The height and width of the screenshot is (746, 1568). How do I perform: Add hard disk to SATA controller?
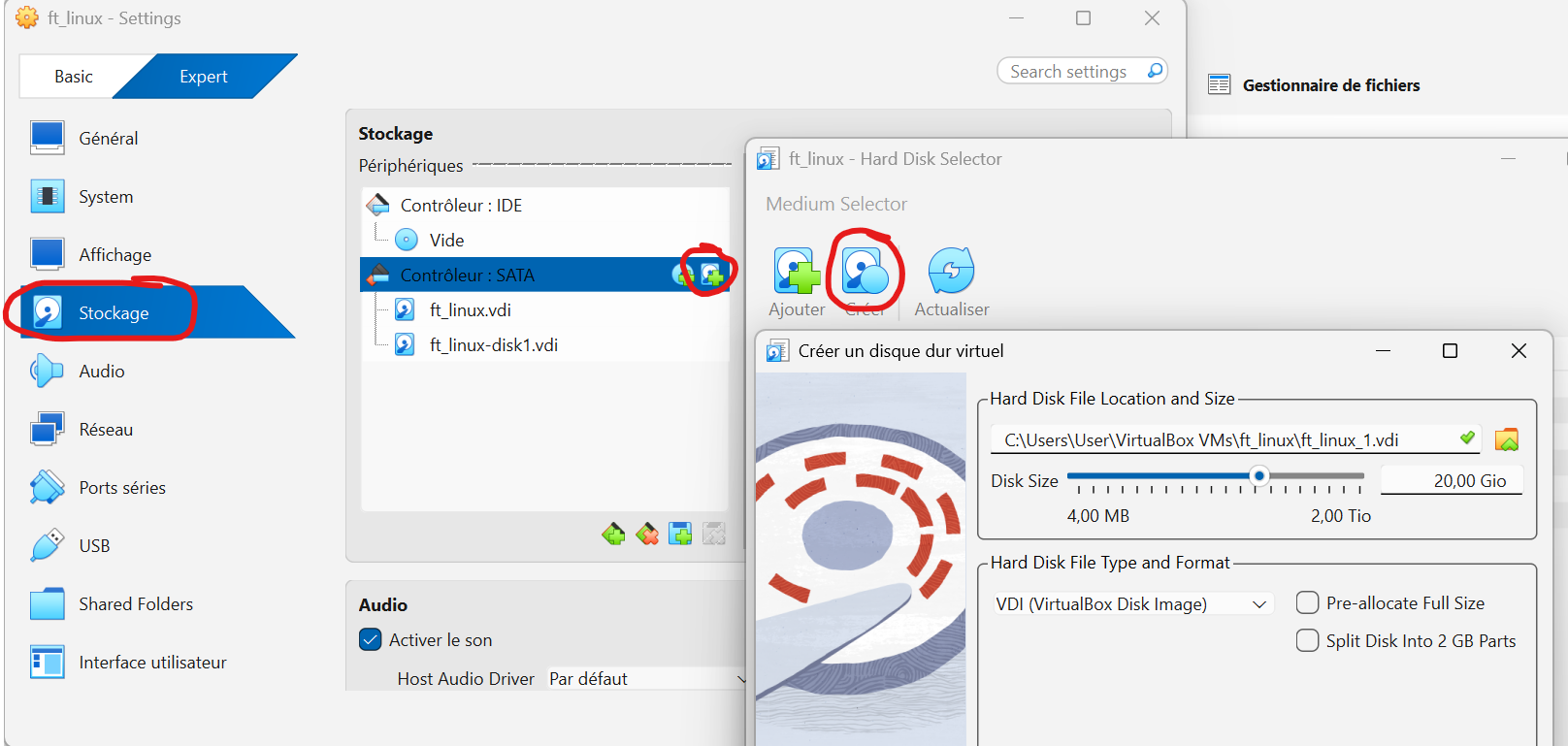pyautogui.click(x=712, y=276)
